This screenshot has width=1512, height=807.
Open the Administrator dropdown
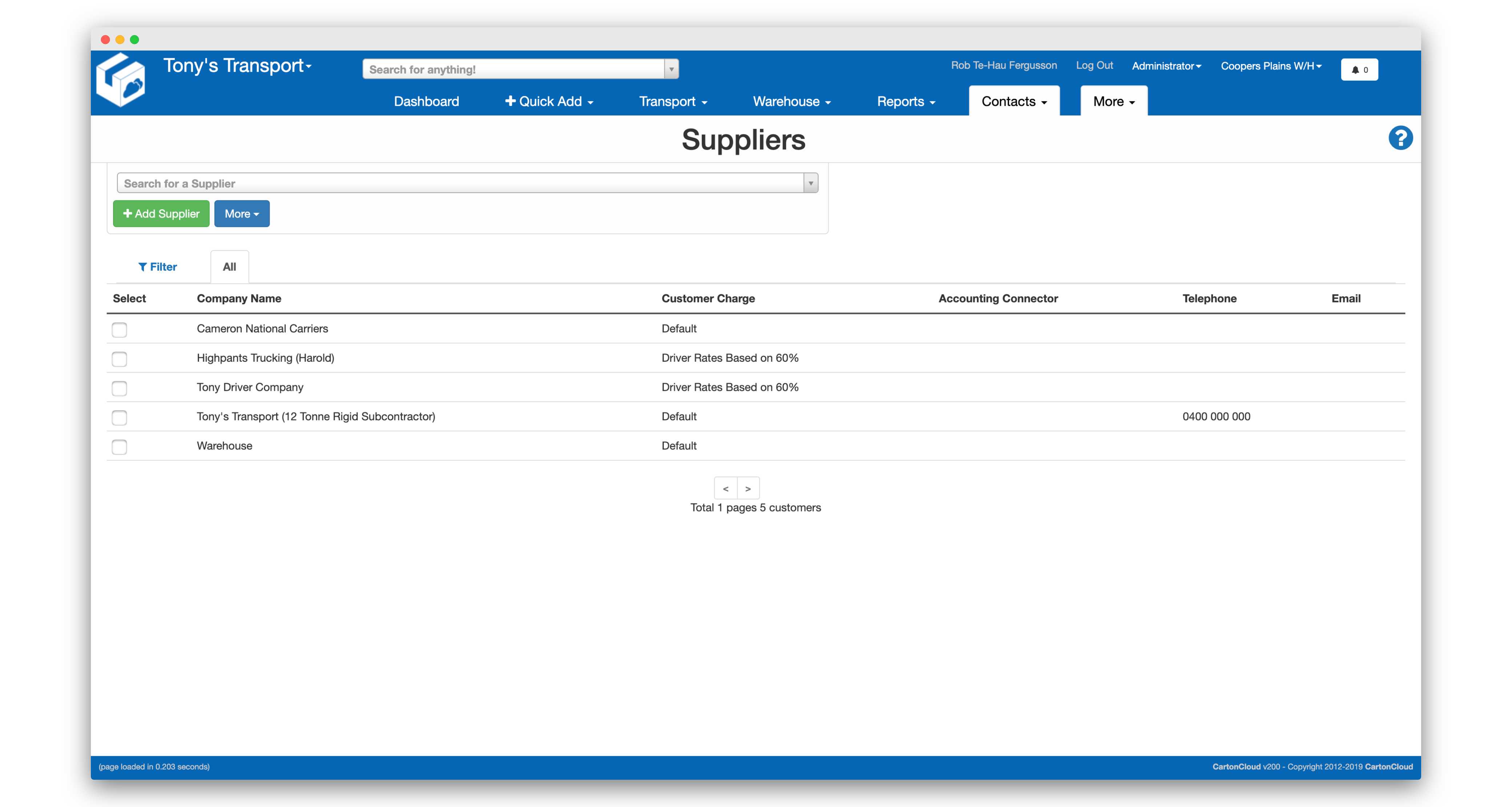point(1166,66)
